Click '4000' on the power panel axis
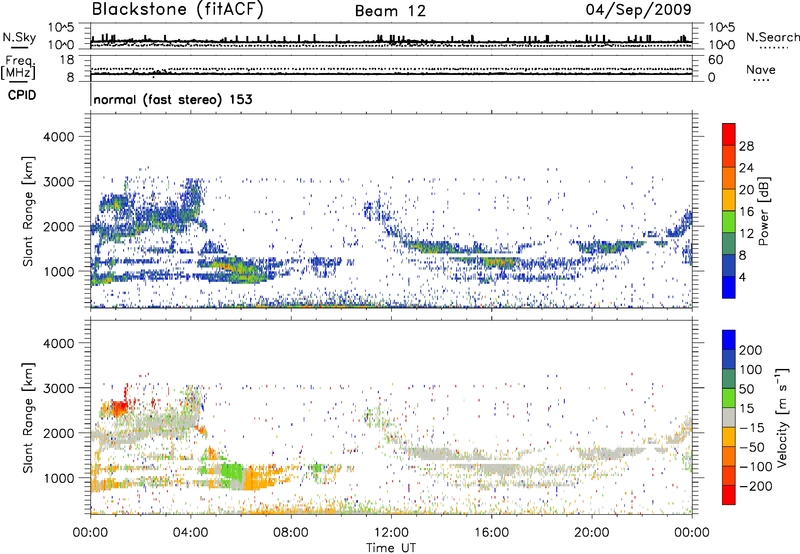 59,137
